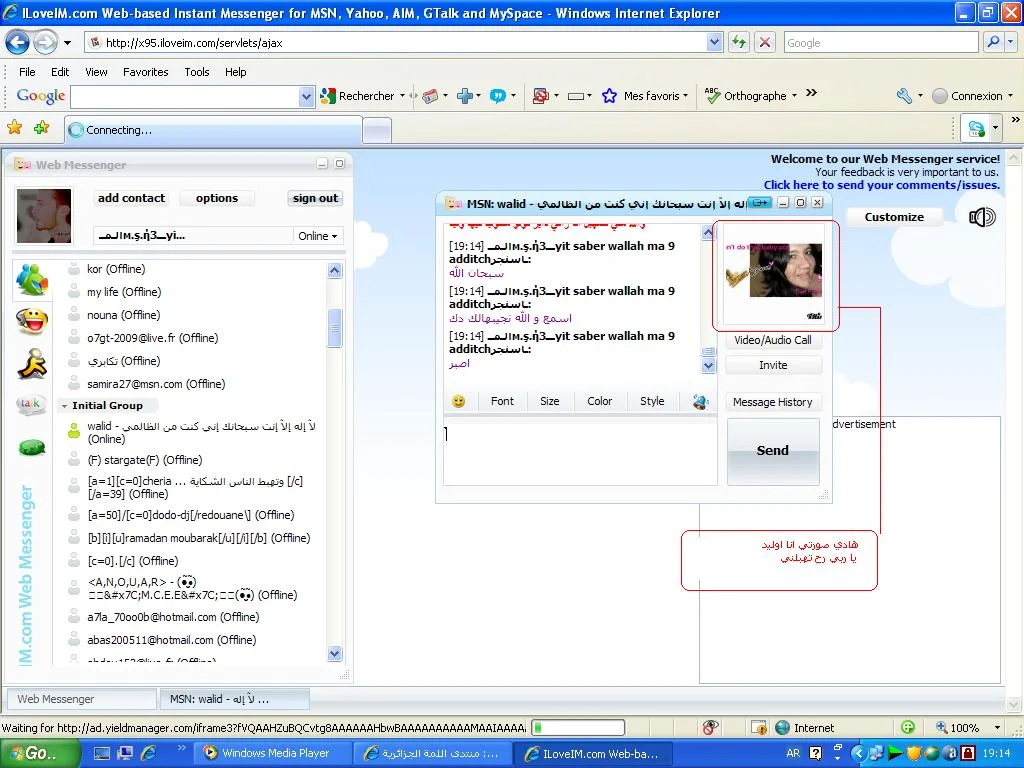The height and width of the screenshot is (768, 1024).
Task: Open the Size dropdown in chat toolbar
Action: tap(549, 401)
